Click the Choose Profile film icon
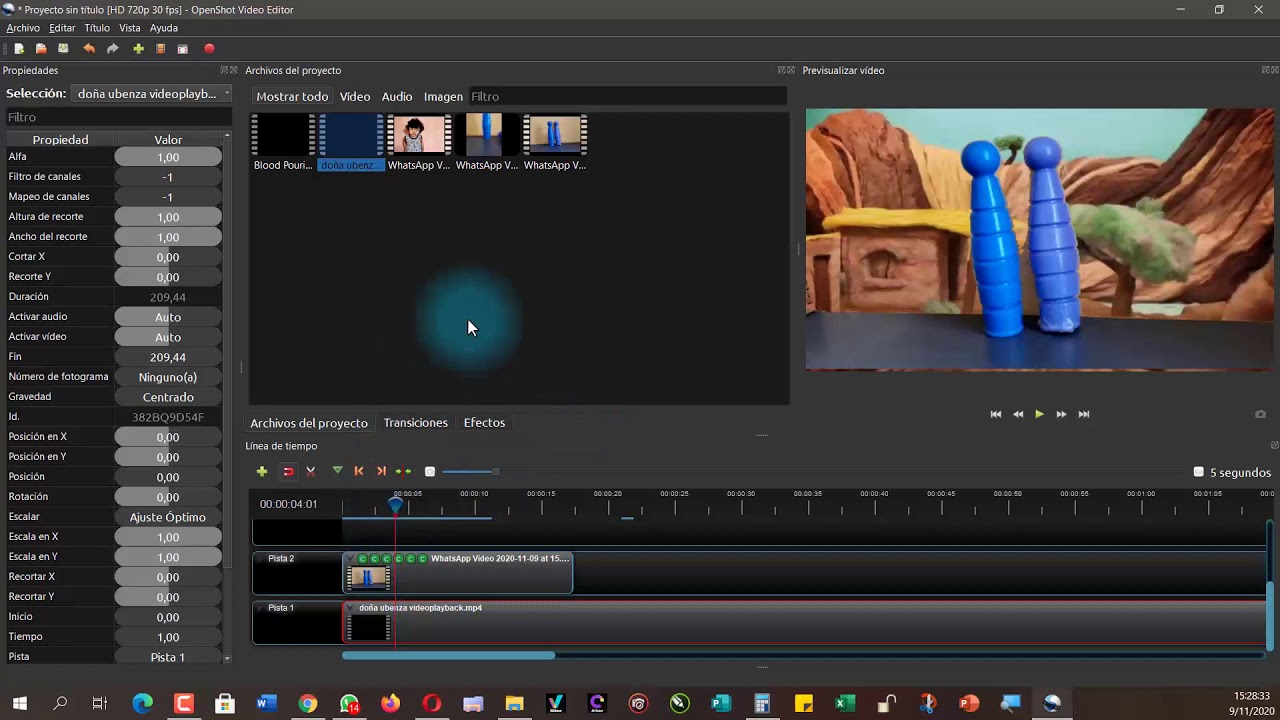This screenshot has height=720, width=1280. point(160,49)
